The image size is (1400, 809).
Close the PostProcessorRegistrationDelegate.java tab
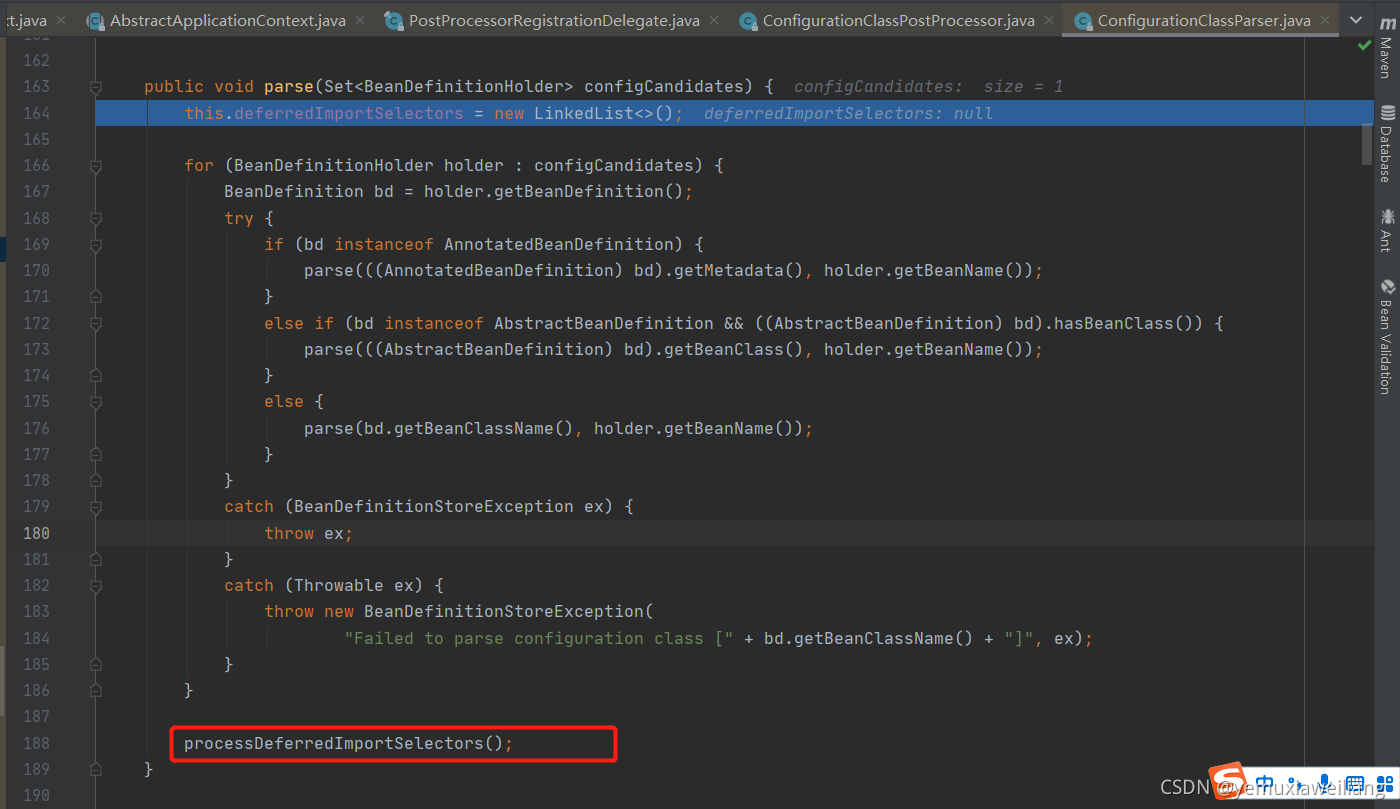[714, 21]
